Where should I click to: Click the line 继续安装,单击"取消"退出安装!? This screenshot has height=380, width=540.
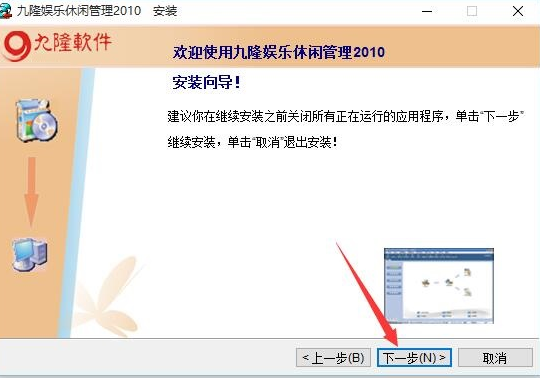252,142
